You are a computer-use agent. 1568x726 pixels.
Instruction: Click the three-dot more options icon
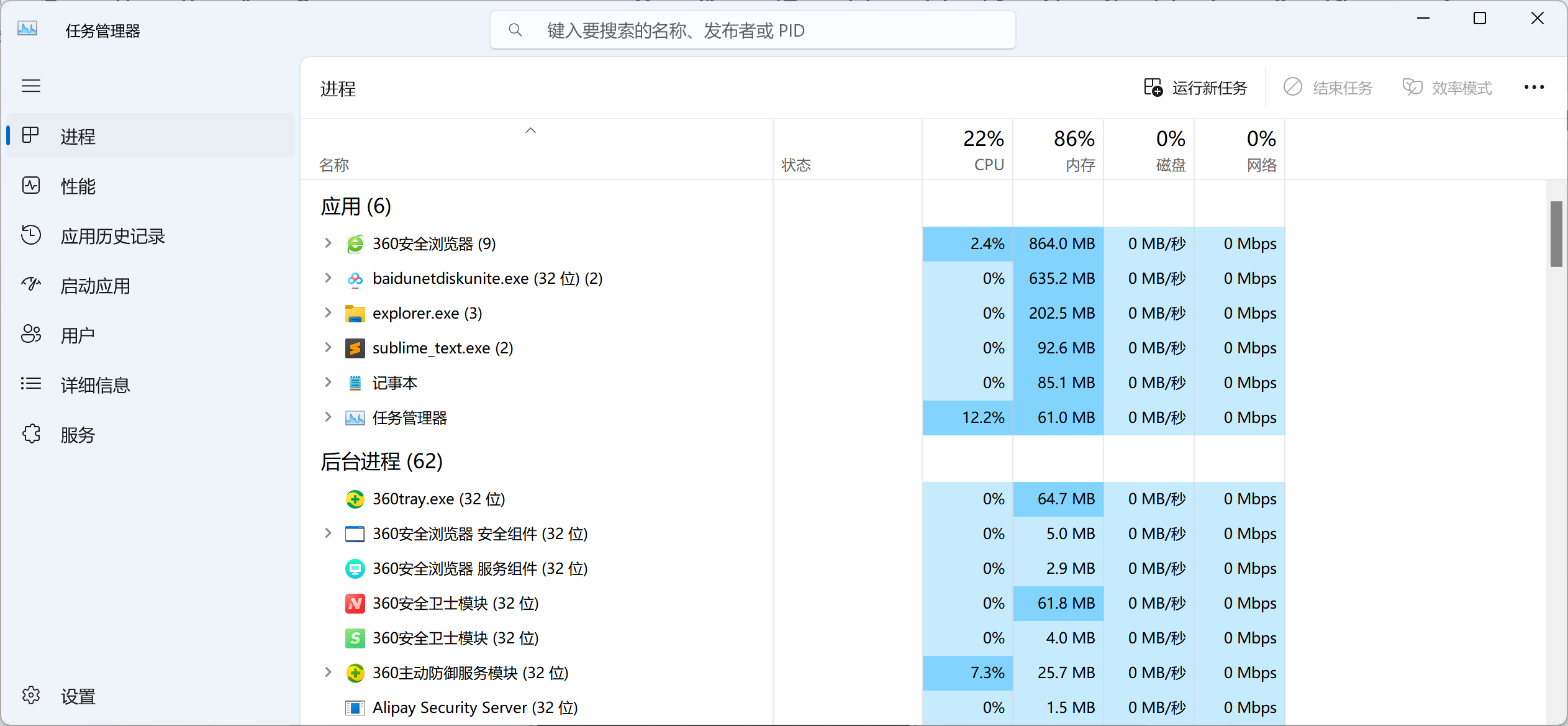pos(1533,88)
